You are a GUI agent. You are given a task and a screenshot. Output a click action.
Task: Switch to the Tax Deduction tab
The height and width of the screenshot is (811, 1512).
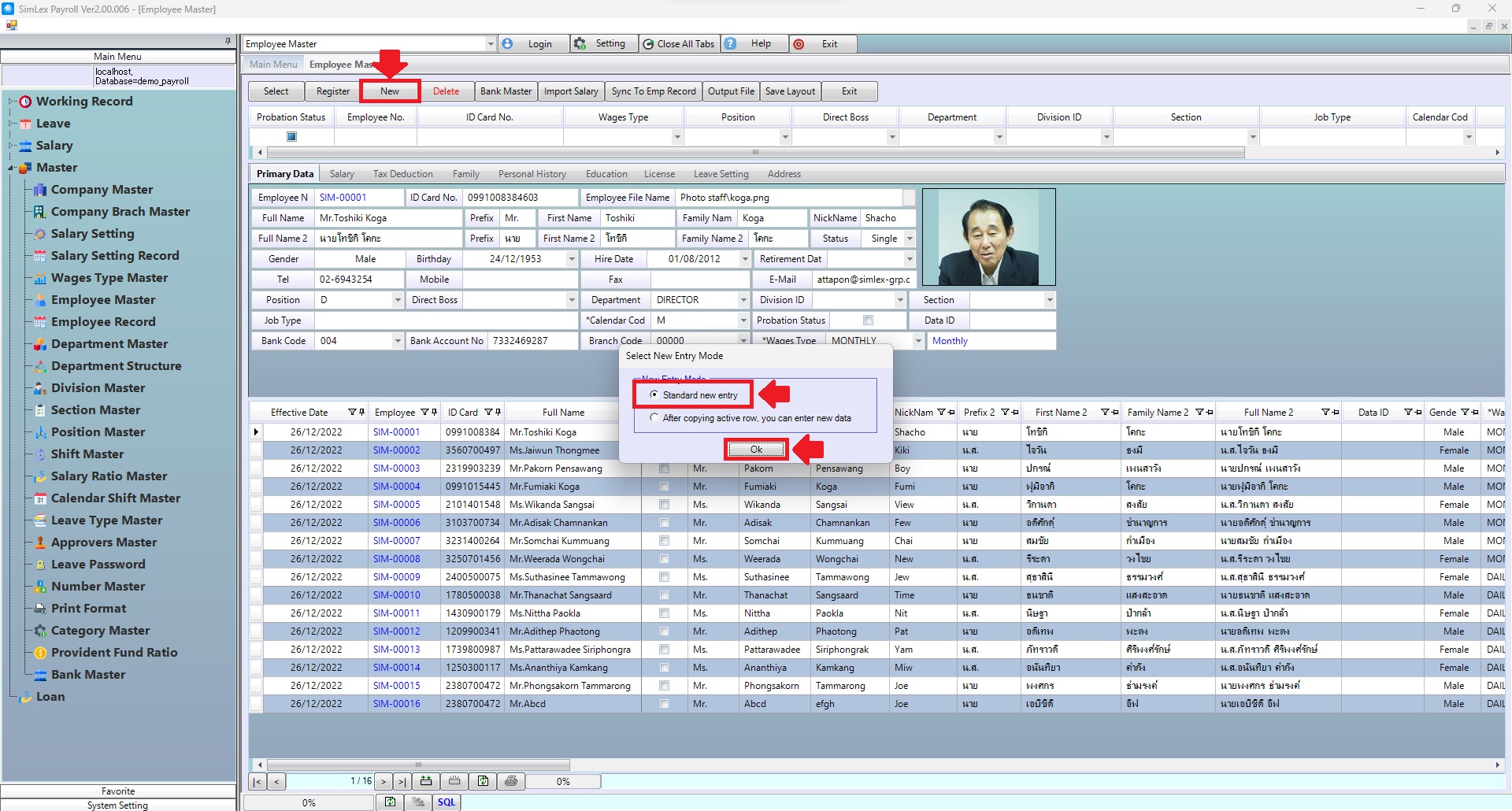pyautogui.click(x=402, y=174)
